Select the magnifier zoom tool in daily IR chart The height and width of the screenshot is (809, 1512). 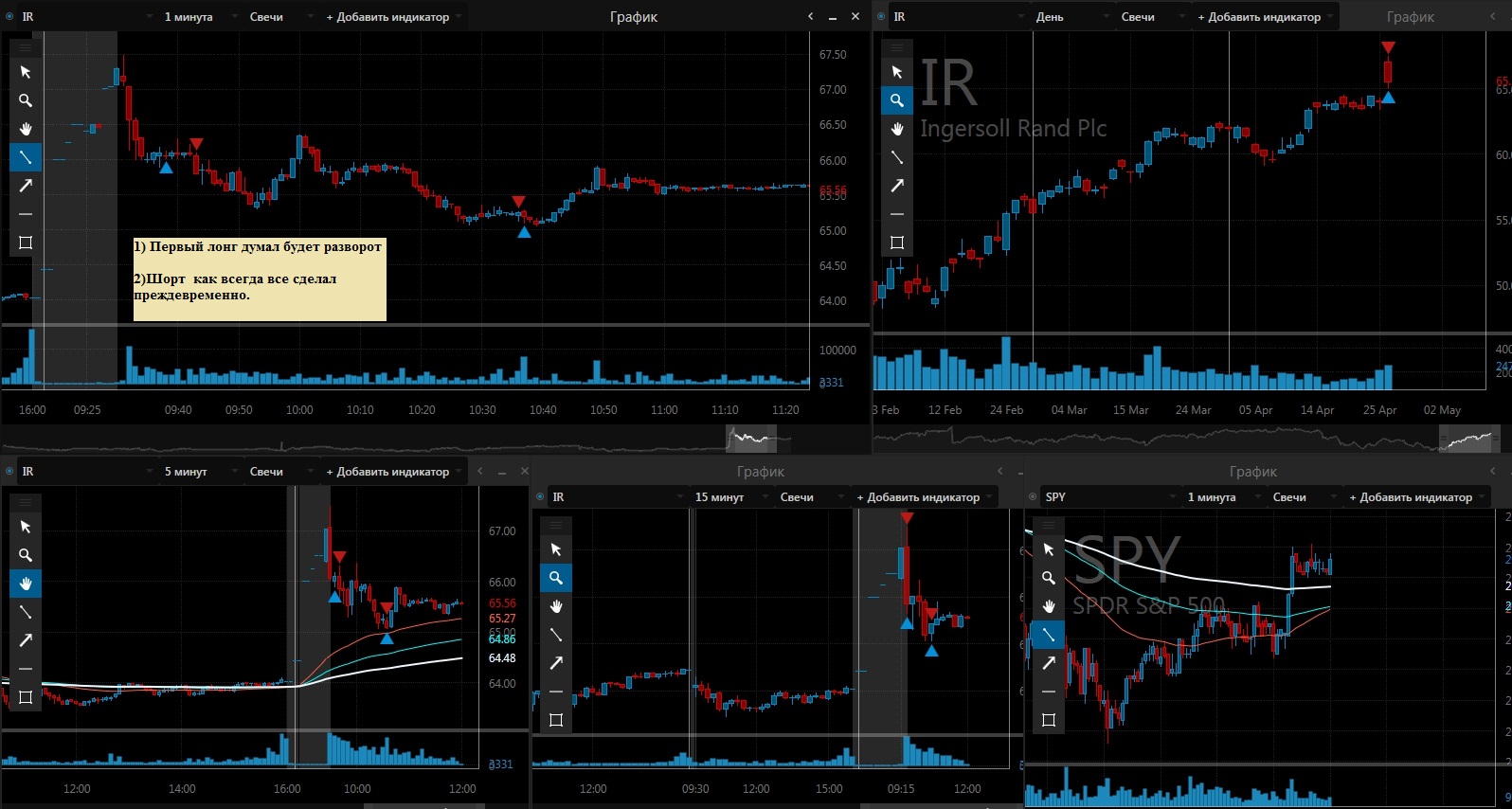(897, 100)
